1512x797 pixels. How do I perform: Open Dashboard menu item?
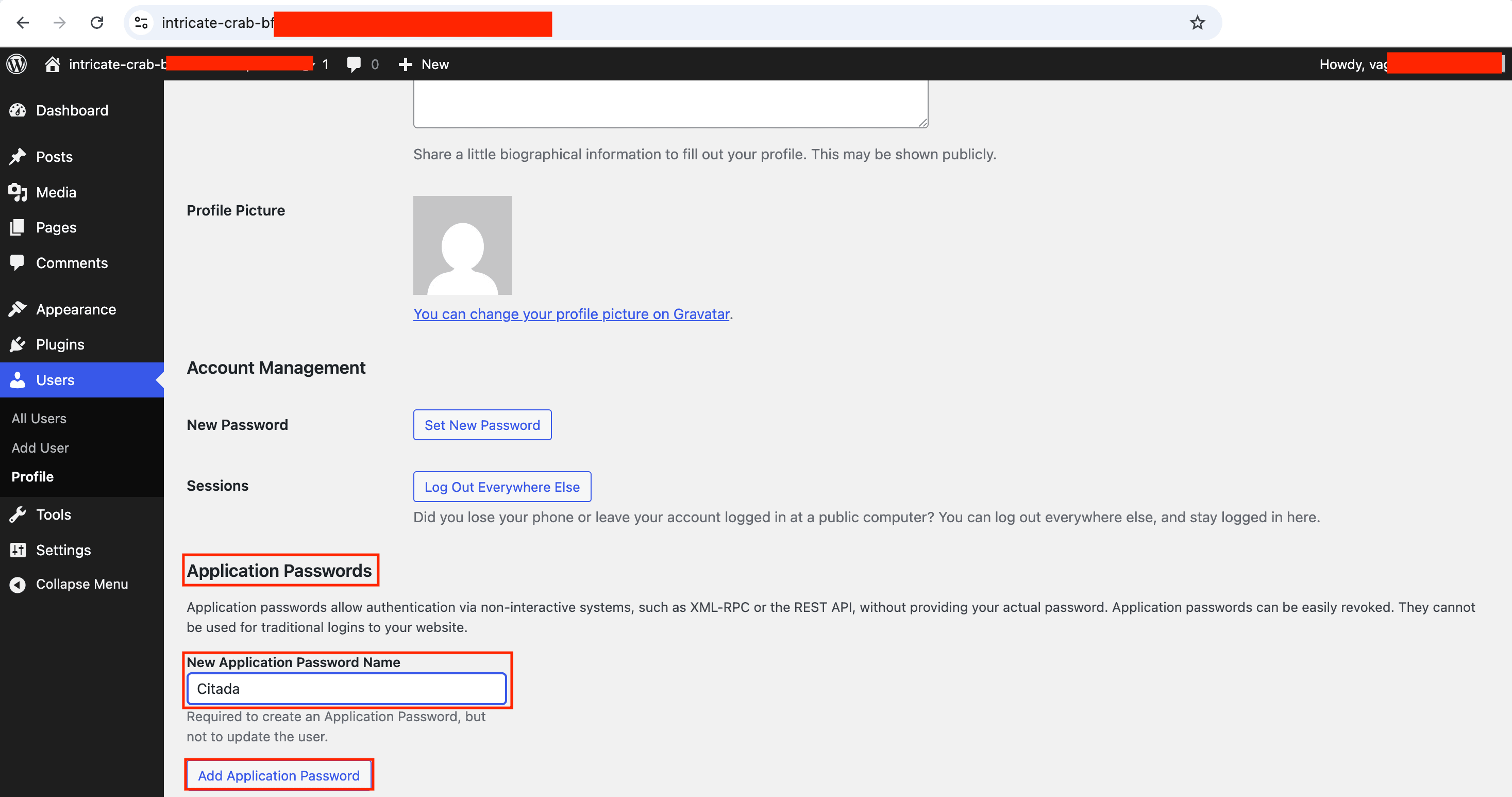tap(81, 110)
